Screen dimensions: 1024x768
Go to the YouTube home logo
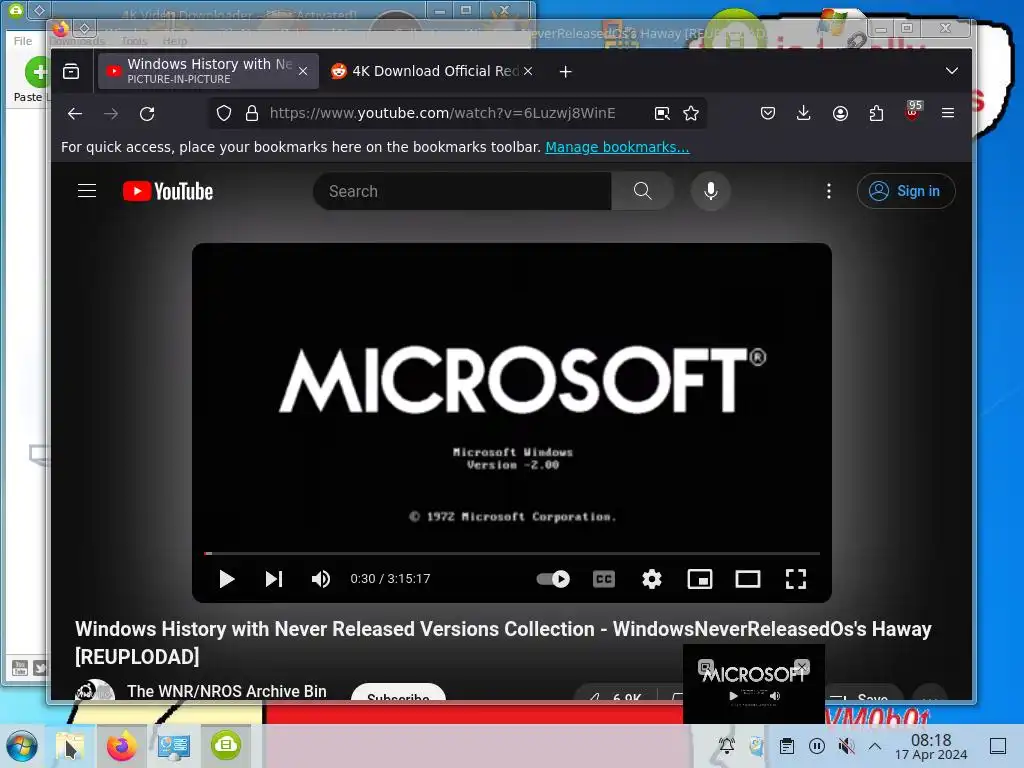[168, 191]
